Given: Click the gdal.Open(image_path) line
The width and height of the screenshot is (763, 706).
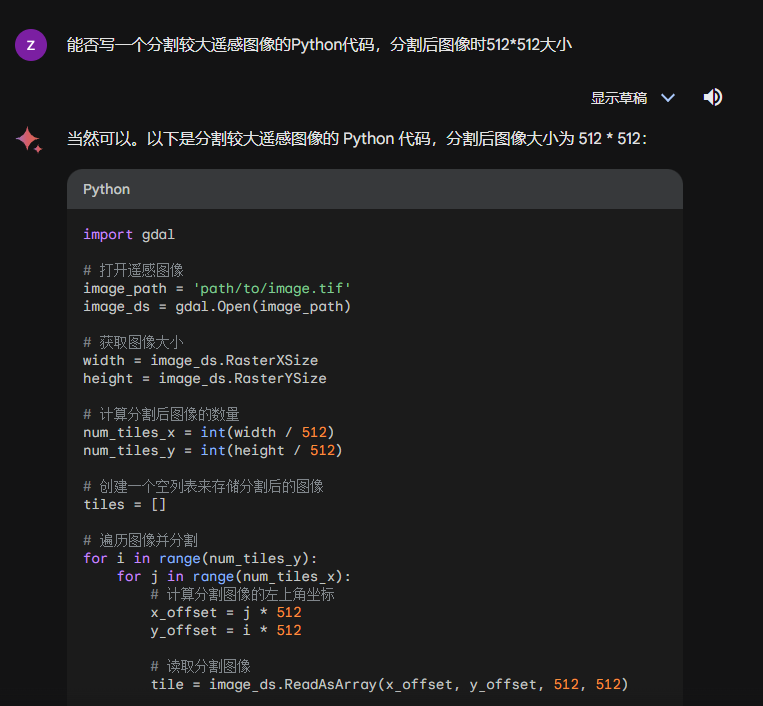Looking at the screenshot, I should pos(217,306).
